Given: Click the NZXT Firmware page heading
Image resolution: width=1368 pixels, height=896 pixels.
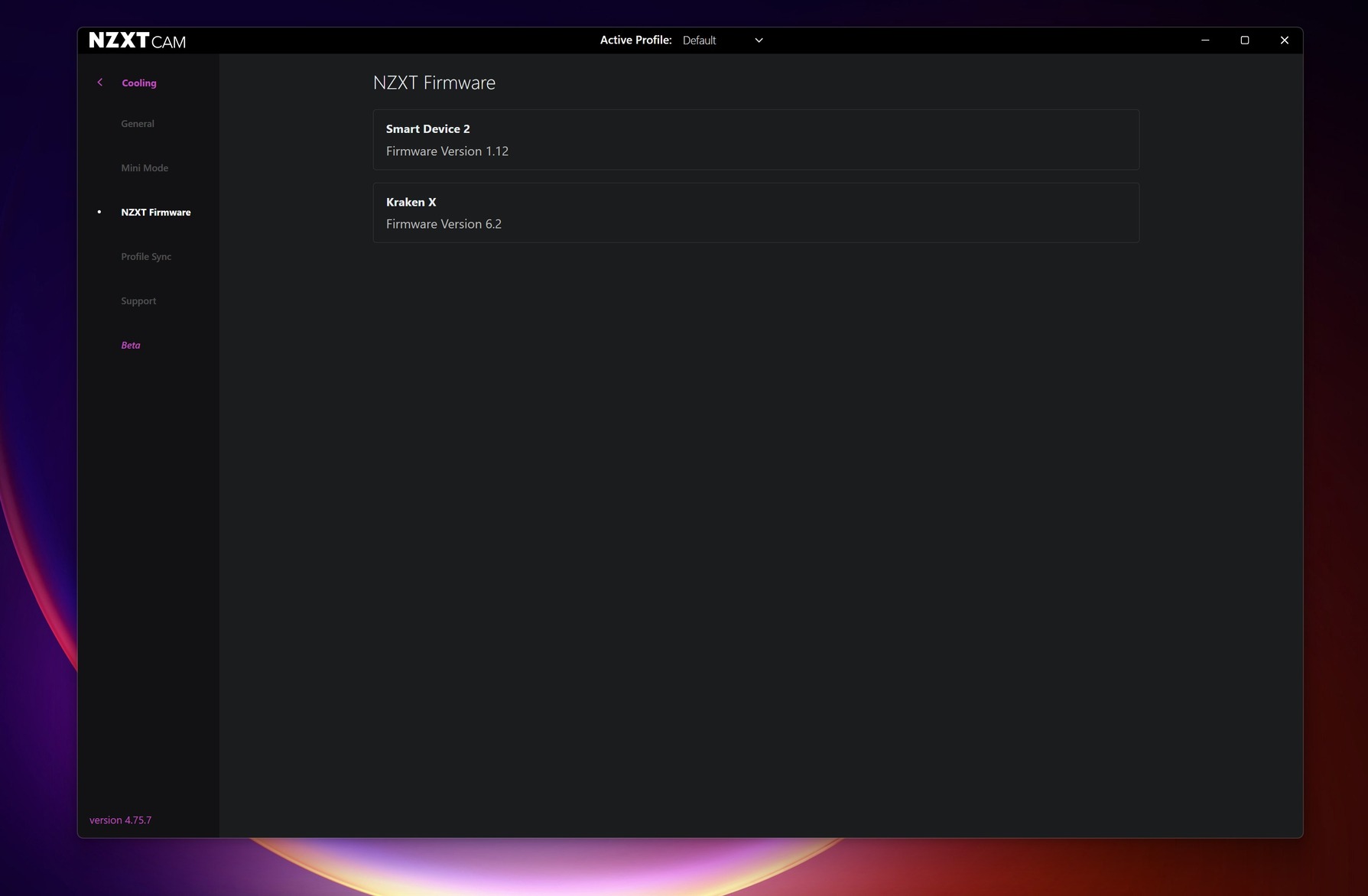Looking at the screenshot, I should pyautogui.click(x=434, y=83).
